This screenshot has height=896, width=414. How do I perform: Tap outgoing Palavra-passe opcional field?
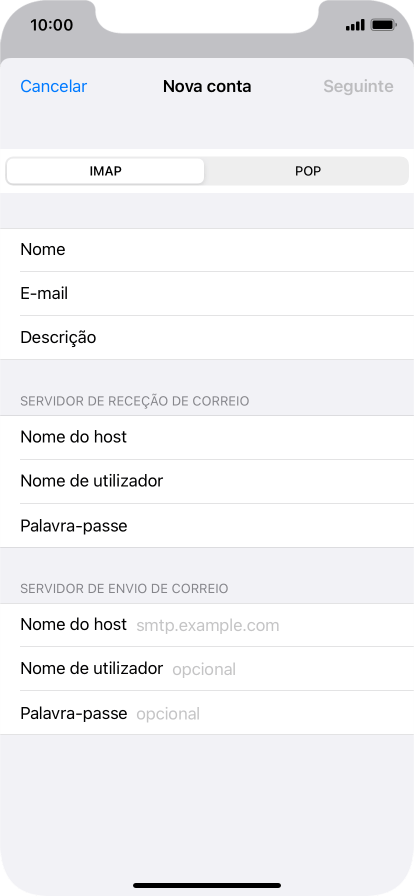(x=207, y=713)
